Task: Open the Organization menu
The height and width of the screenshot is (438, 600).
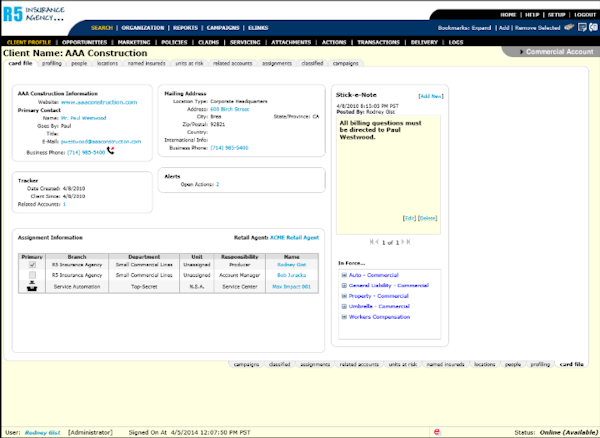Action: 143,28
